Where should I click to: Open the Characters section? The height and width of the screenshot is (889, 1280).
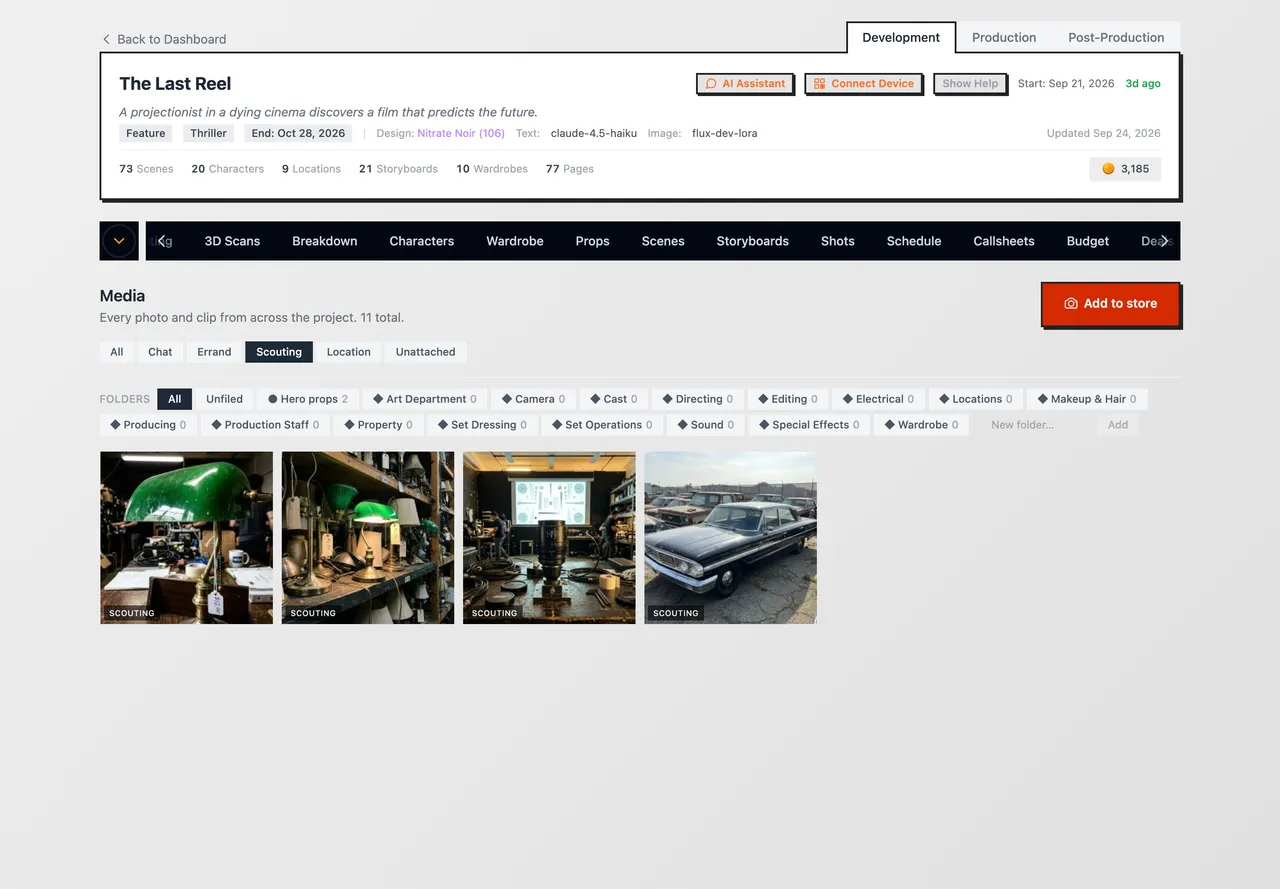coord(421,241)
